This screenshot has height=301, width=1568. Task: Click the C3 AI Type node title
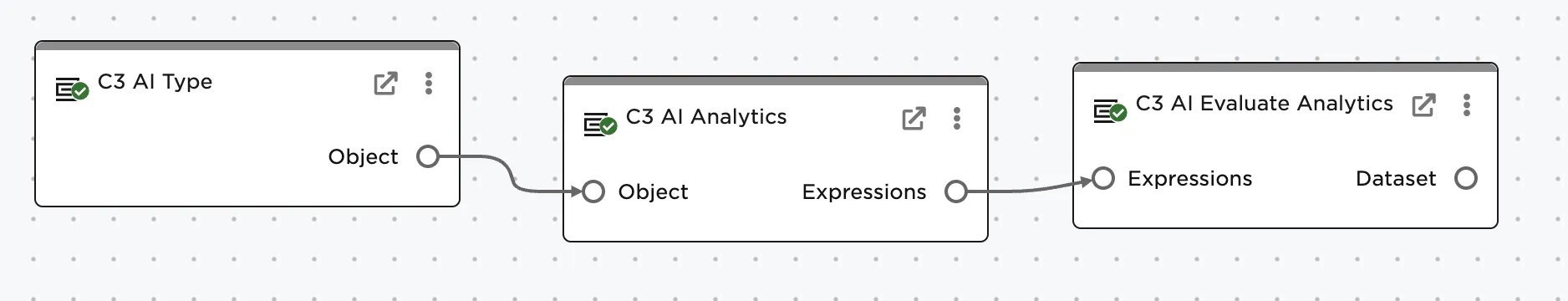point(155,82)
